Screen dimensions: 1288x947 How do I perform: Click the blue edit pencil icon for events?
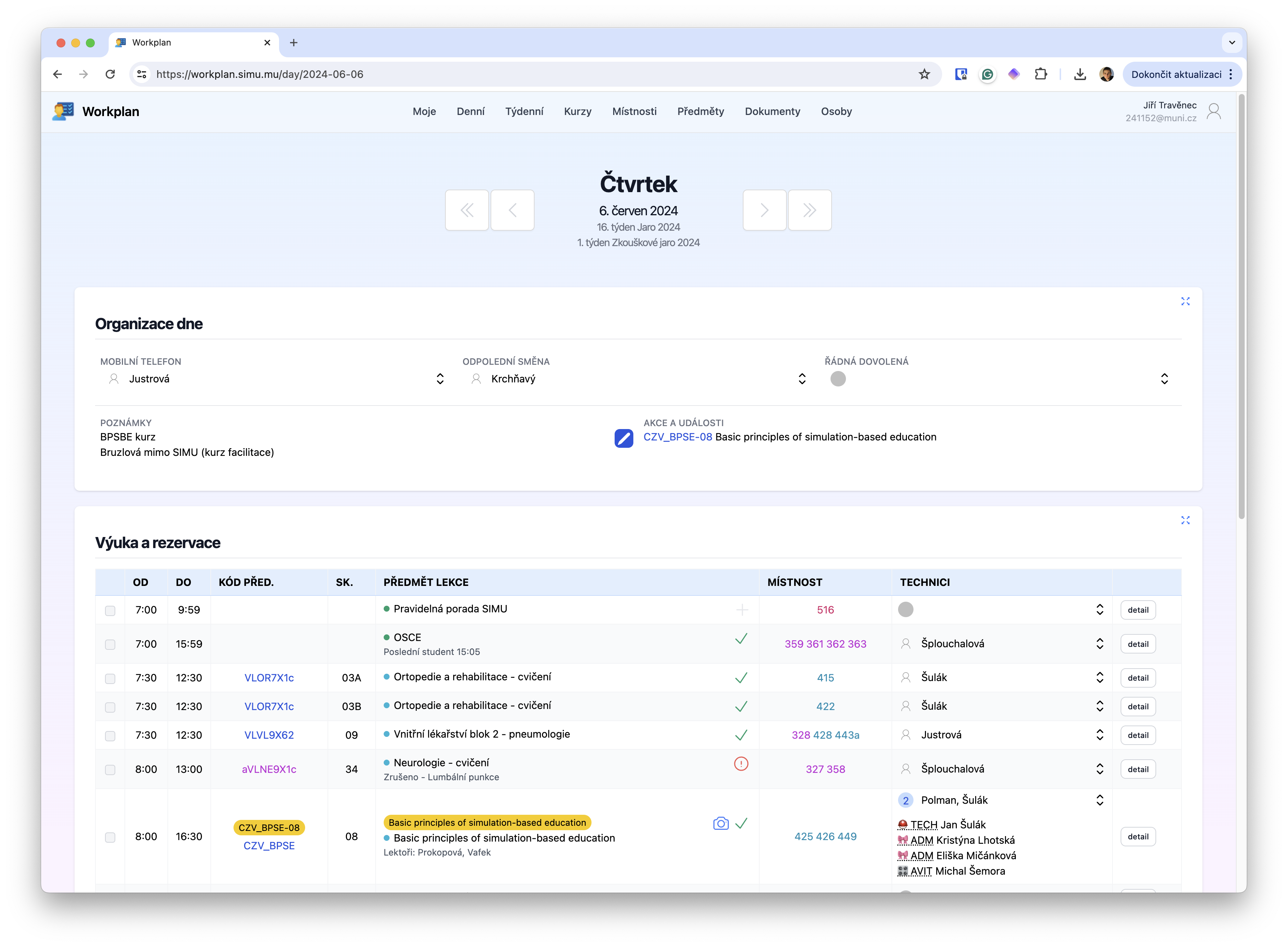coord(623,438)
